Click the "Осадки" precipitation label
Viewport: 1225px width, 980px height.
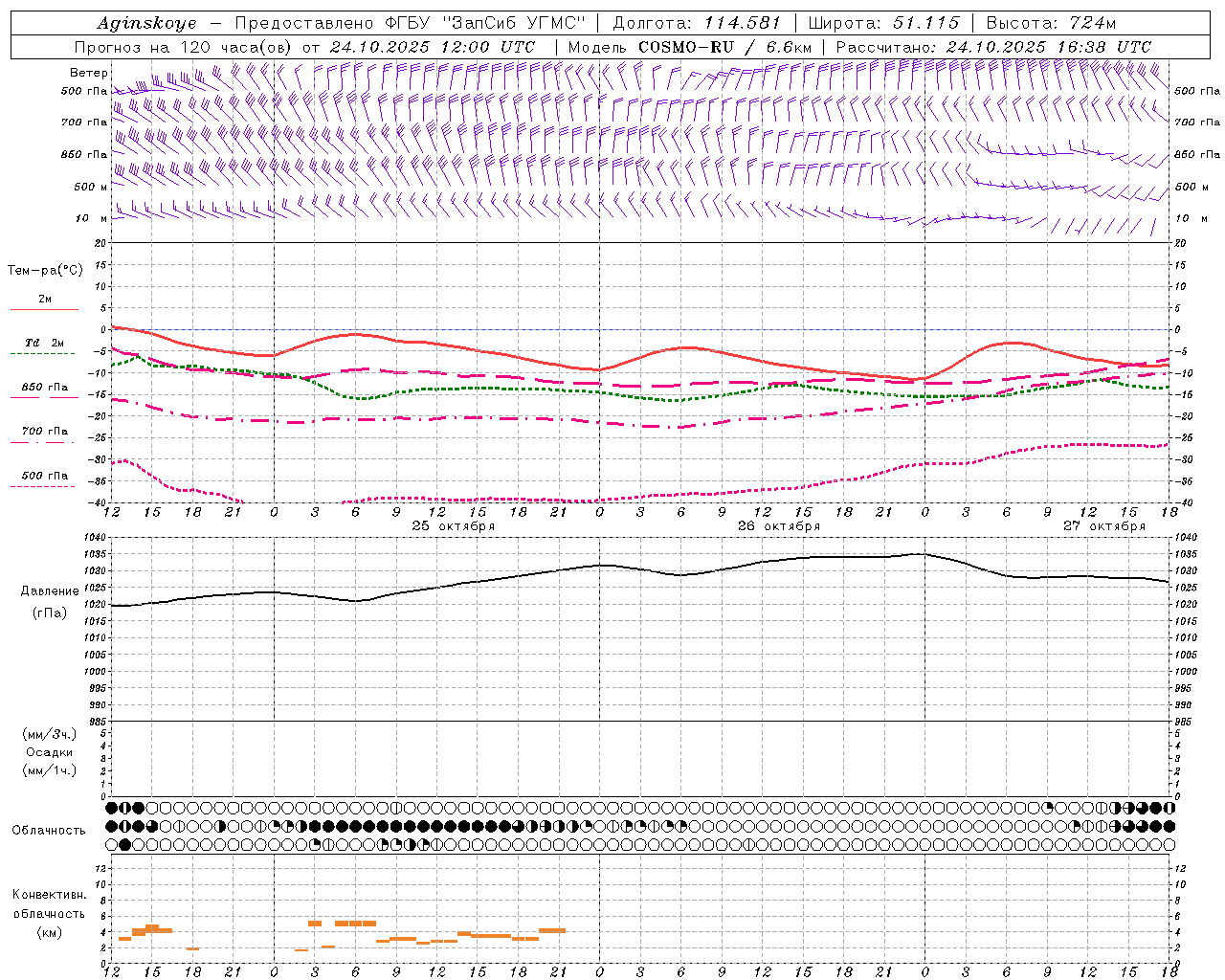tap(50, 752)
